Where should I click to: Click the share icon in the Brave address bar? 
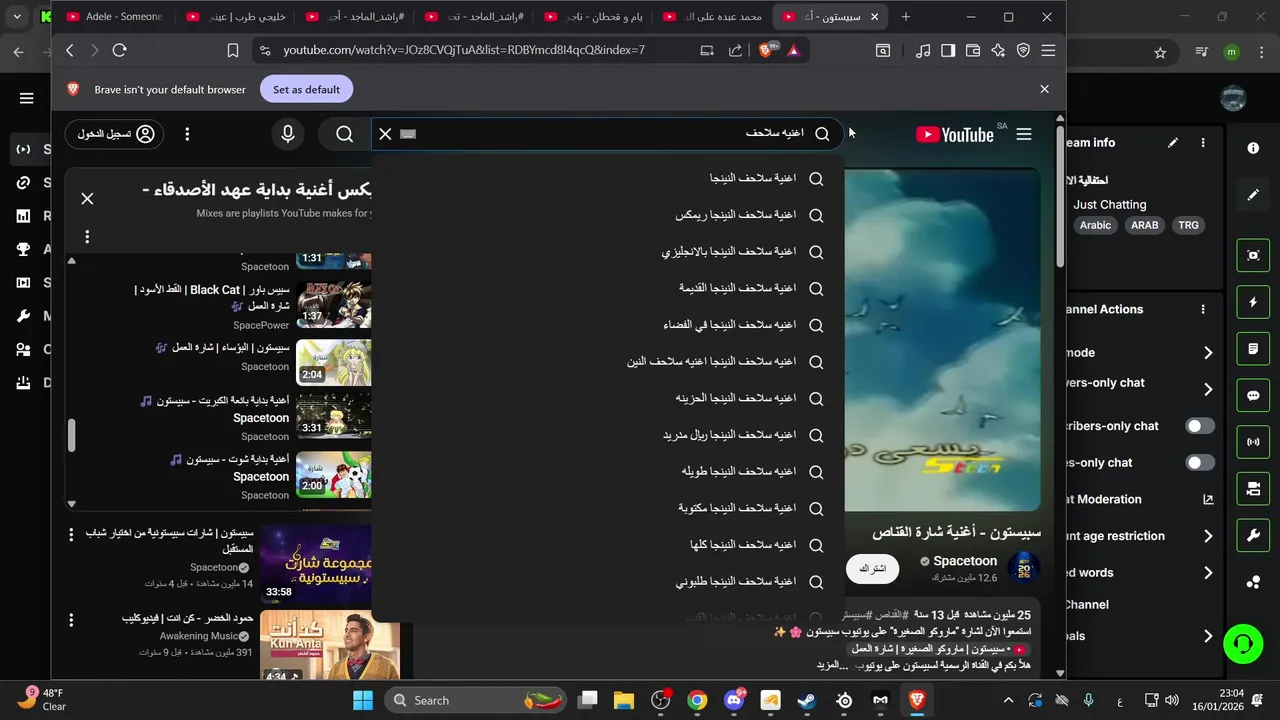tap(736, 50)
